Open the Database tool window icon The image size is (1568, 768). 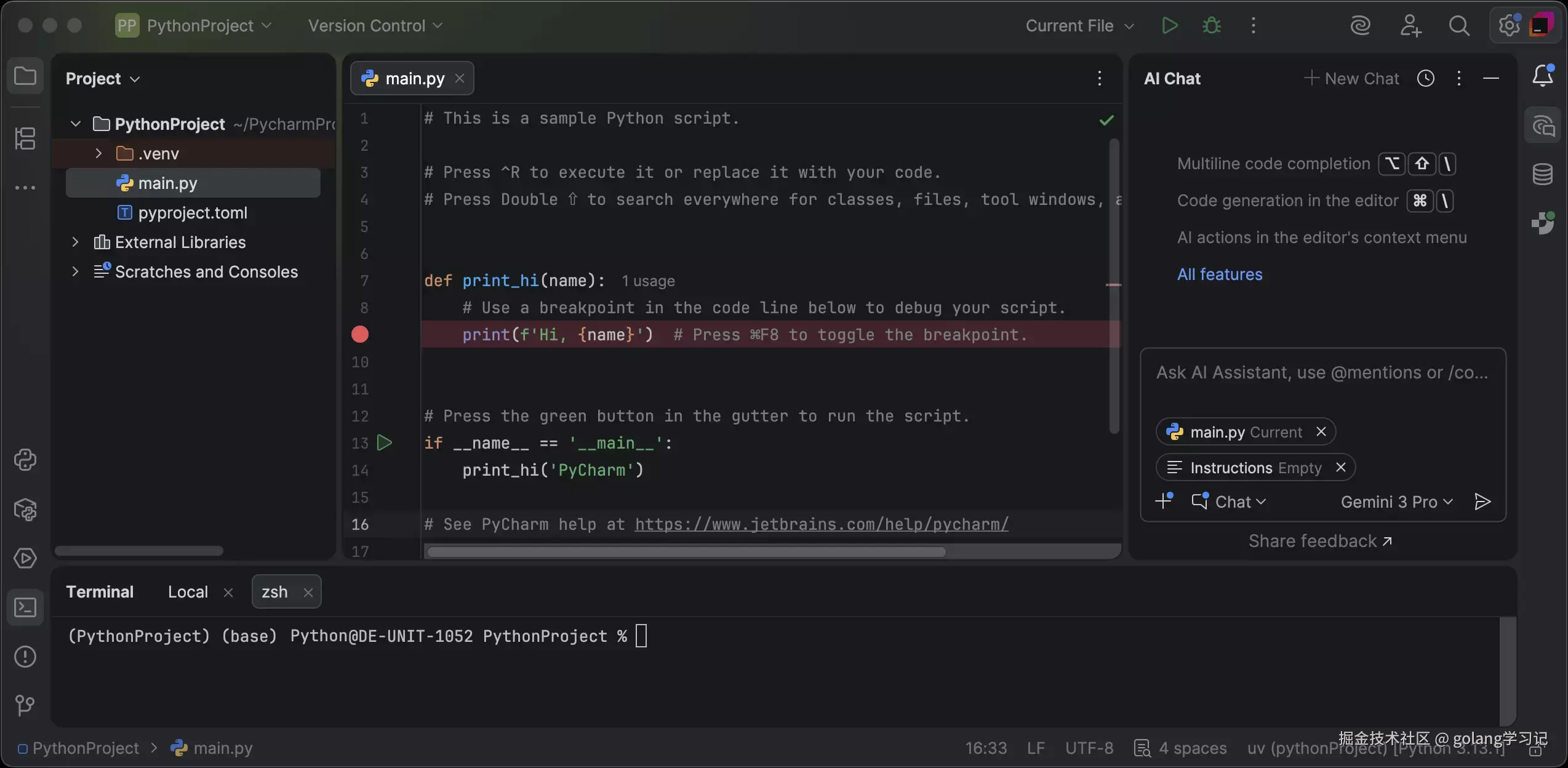(x=1543, y=175)
